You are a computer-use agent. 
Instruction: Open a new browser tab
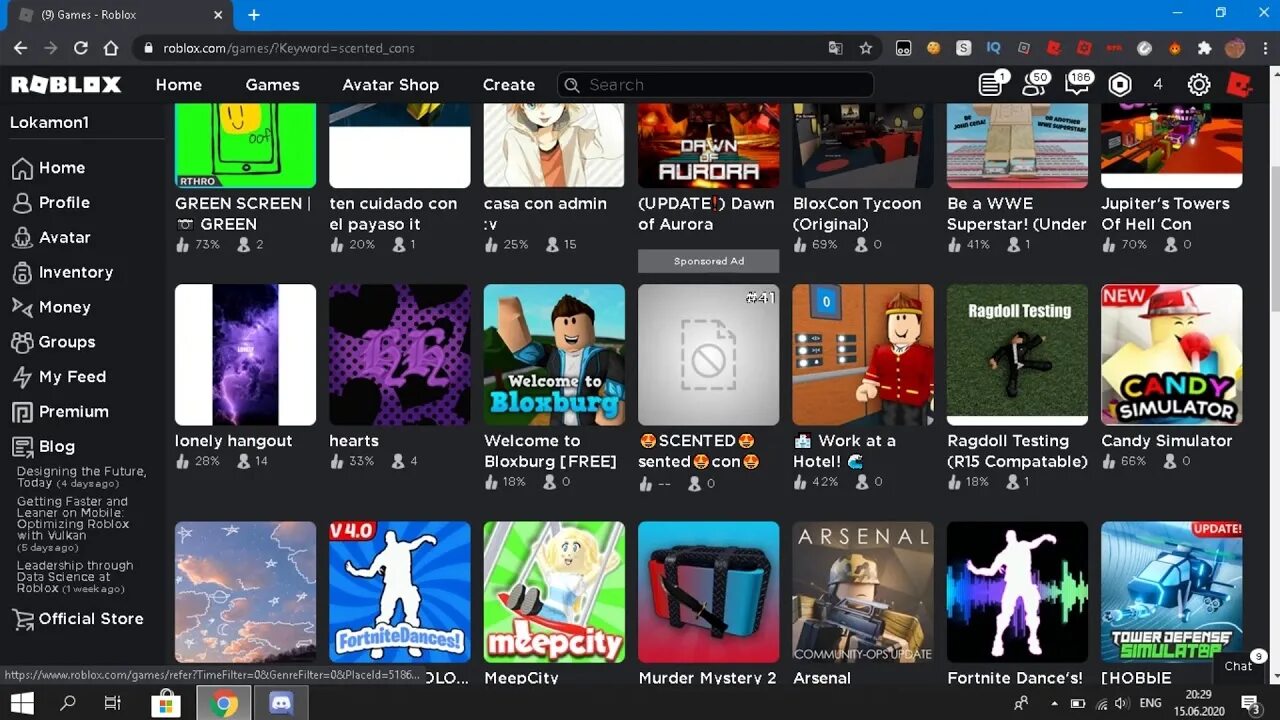(x=254, y=15)
